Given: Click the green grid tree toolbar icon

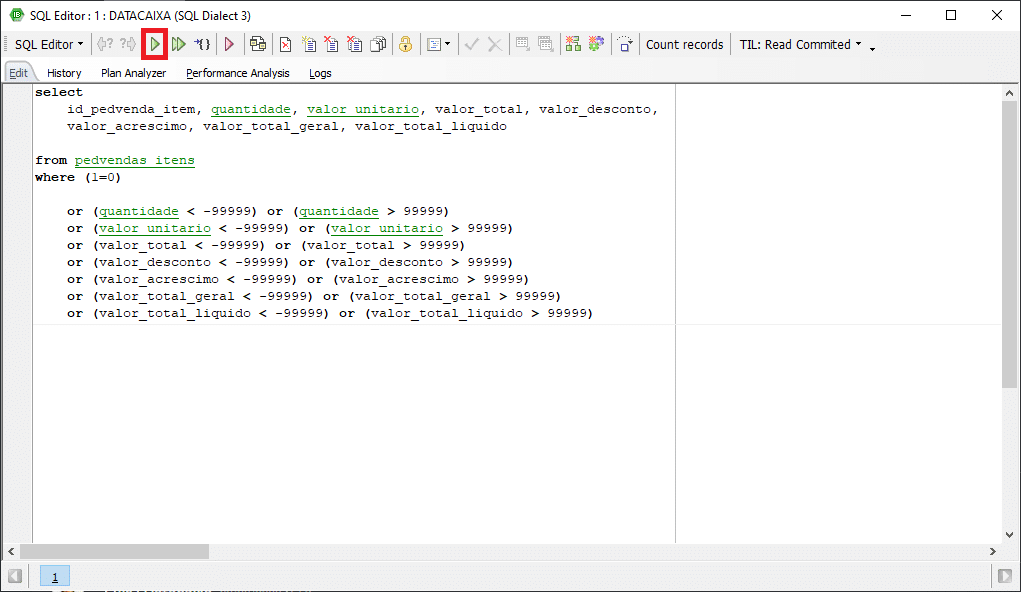Looking at the screenshot, I should [x=573, y=44].
